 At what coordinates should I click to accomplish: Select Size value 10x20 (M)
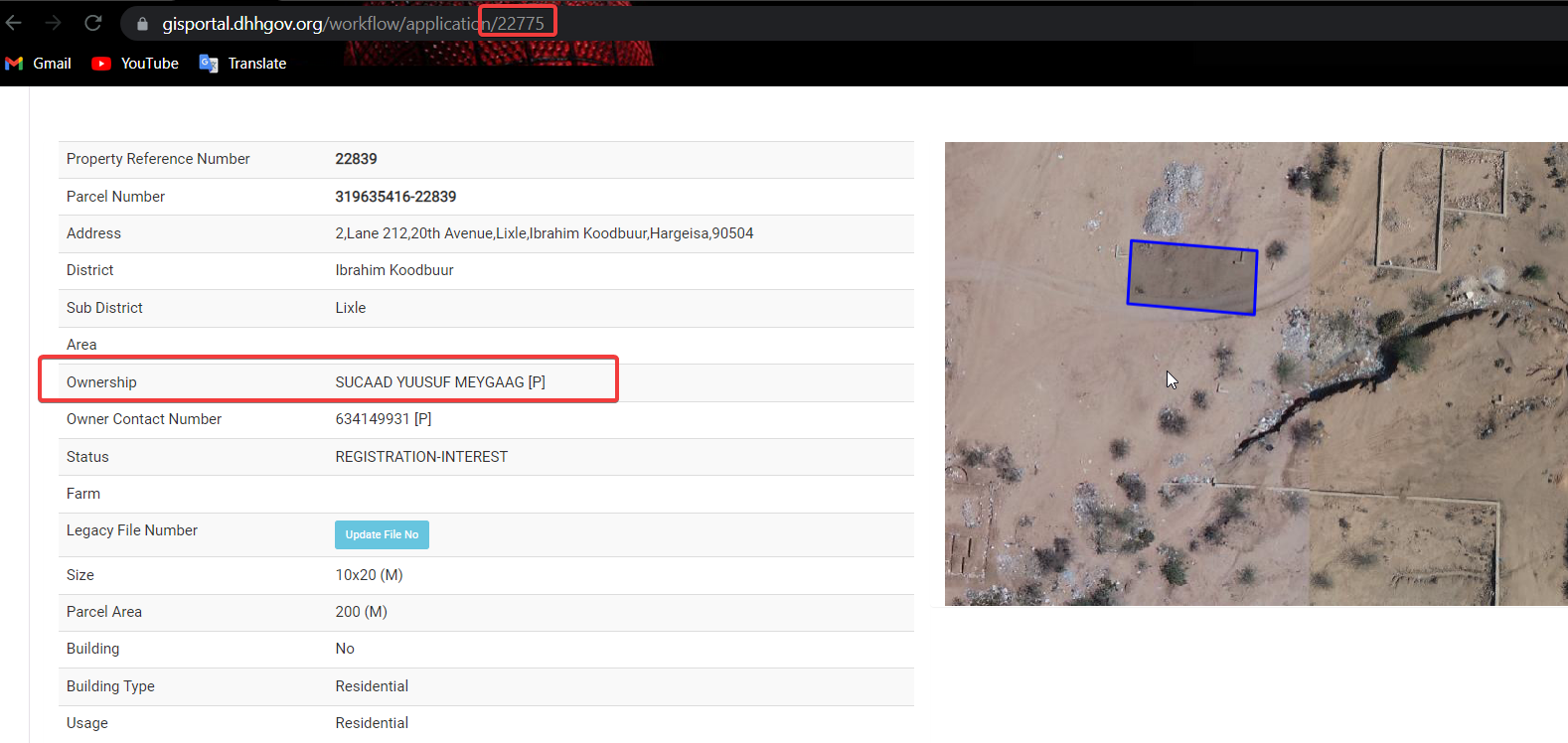tap(369, 575)
